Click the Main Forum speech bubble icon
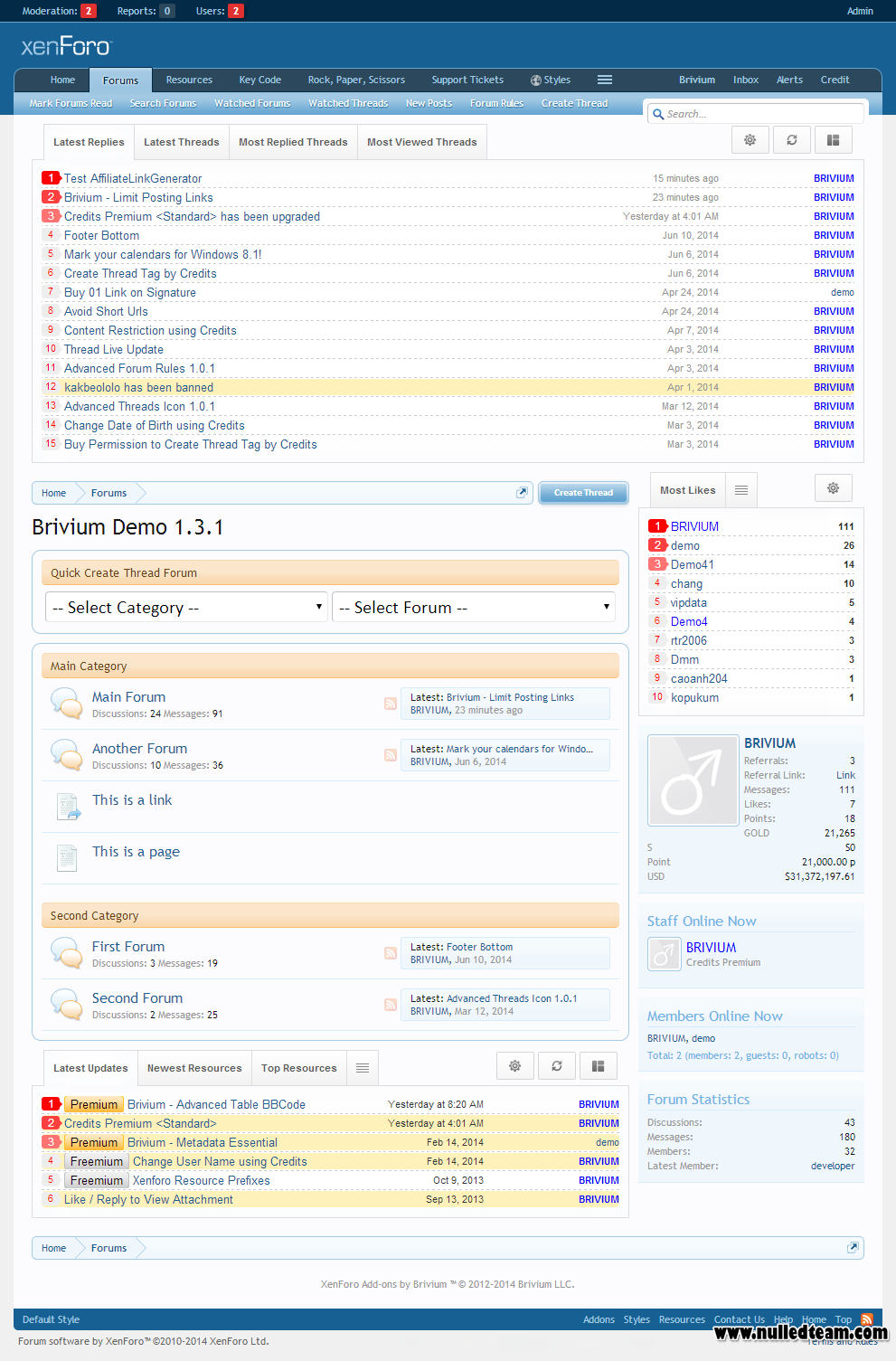The height and width of the screenshot is (1361, 896). (x=67, y=703)
